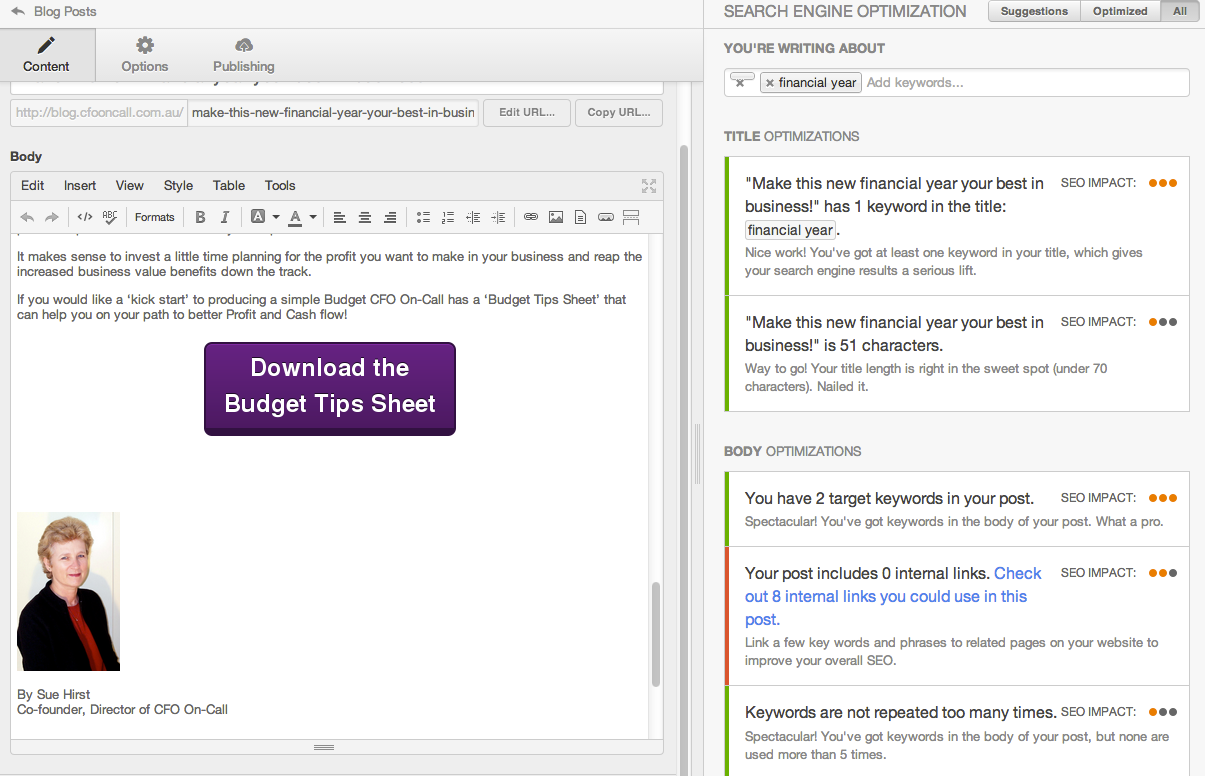Run the spell check tool
Viewport: 1205px width, 776px height.
click(110, 217)
